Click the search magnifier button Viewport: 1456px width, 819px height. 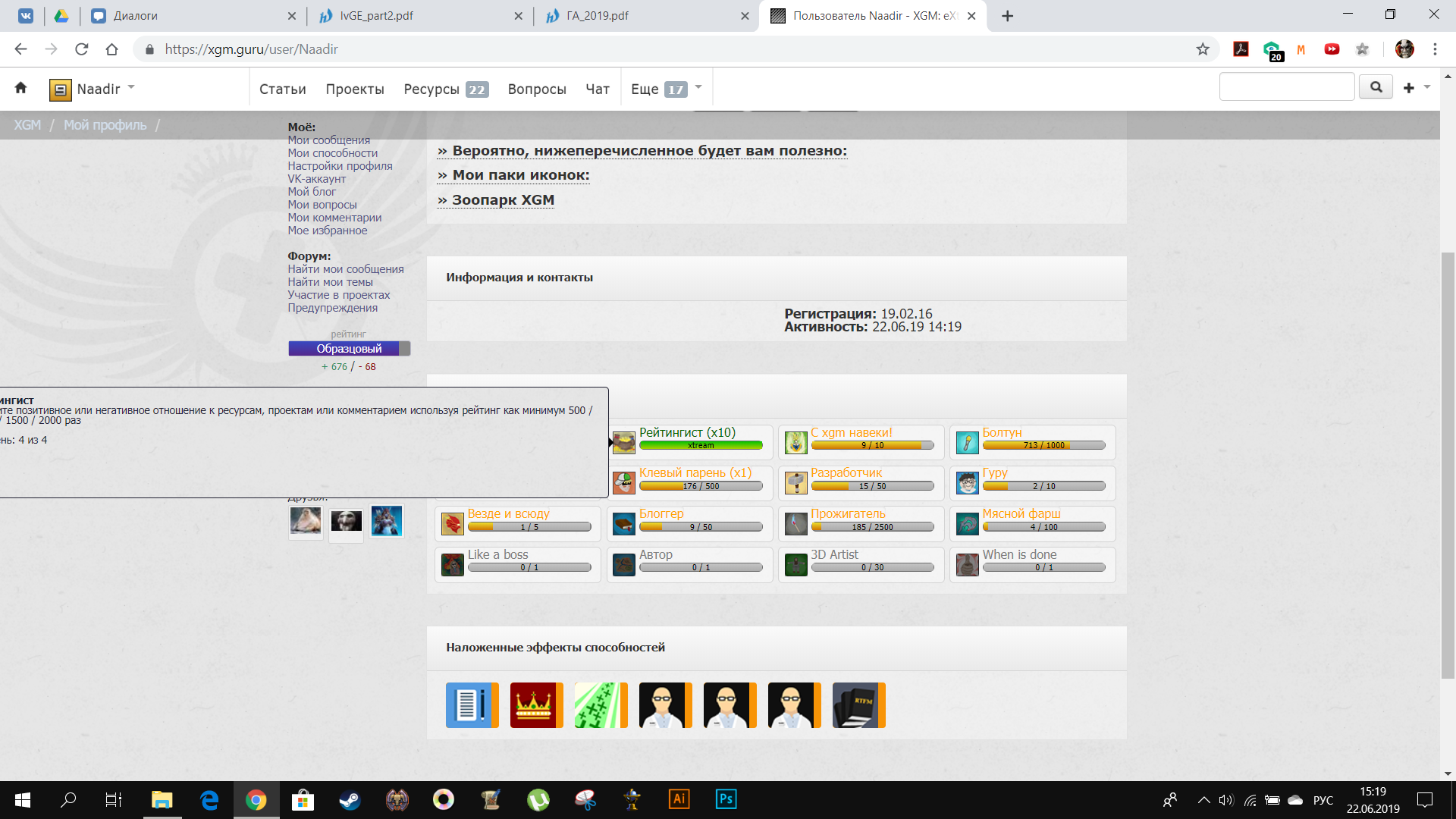(1376, 87)
